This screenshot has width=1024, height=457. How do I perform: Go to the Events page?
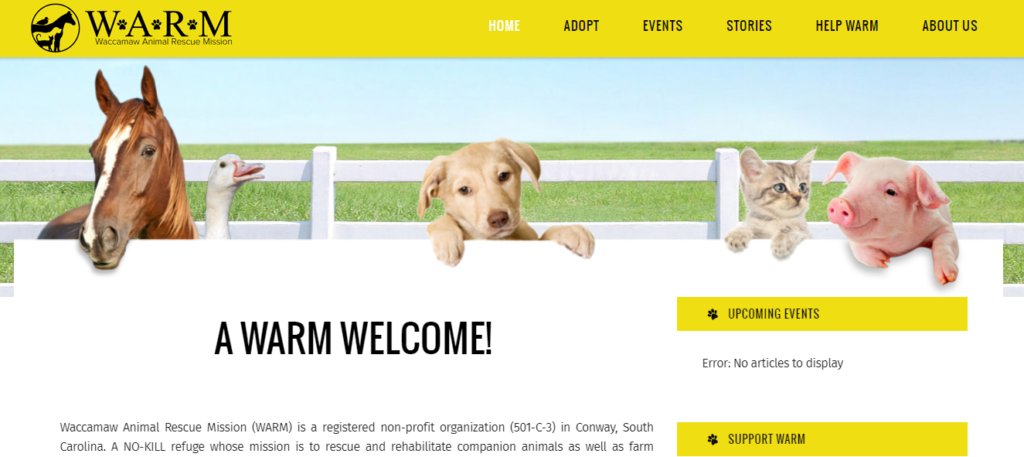[x=662, y=26]
